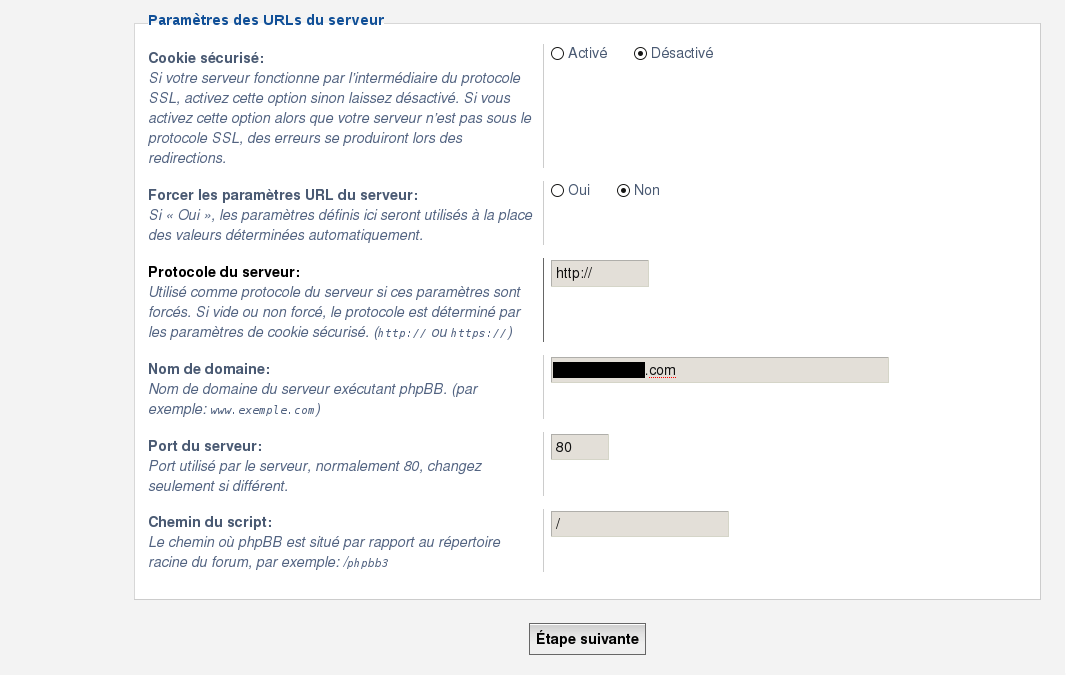Screen dimensions: 1066x675
Task: Choose Non for Forcer les paramètres URL
Action: point(623,191)
